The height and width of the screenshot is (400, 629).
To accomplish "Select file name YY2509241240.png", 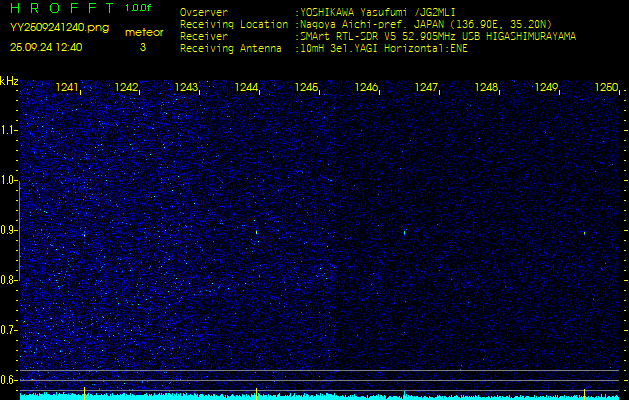I will click(x=59, y=28).
